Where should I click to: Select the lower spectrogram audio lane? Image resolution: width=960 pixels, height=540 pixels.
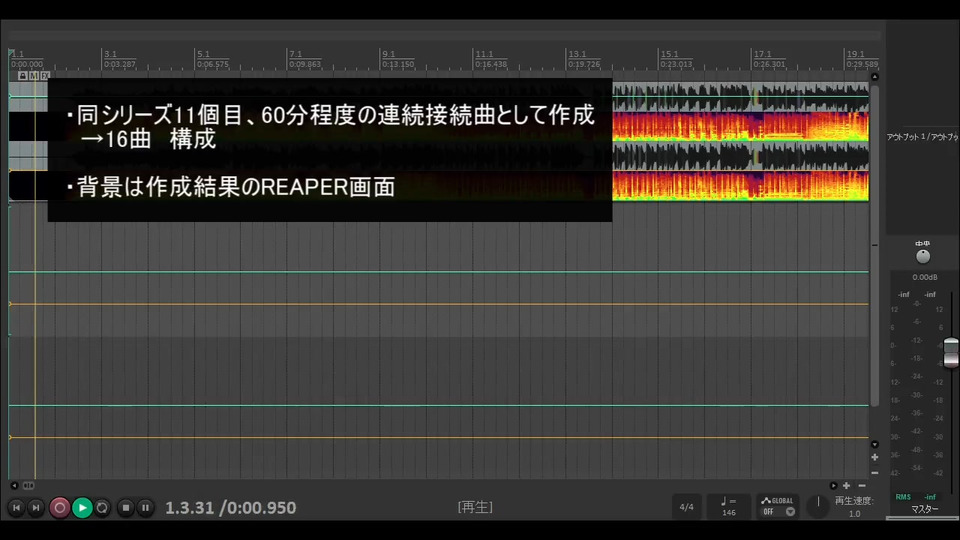click(741, 186)
